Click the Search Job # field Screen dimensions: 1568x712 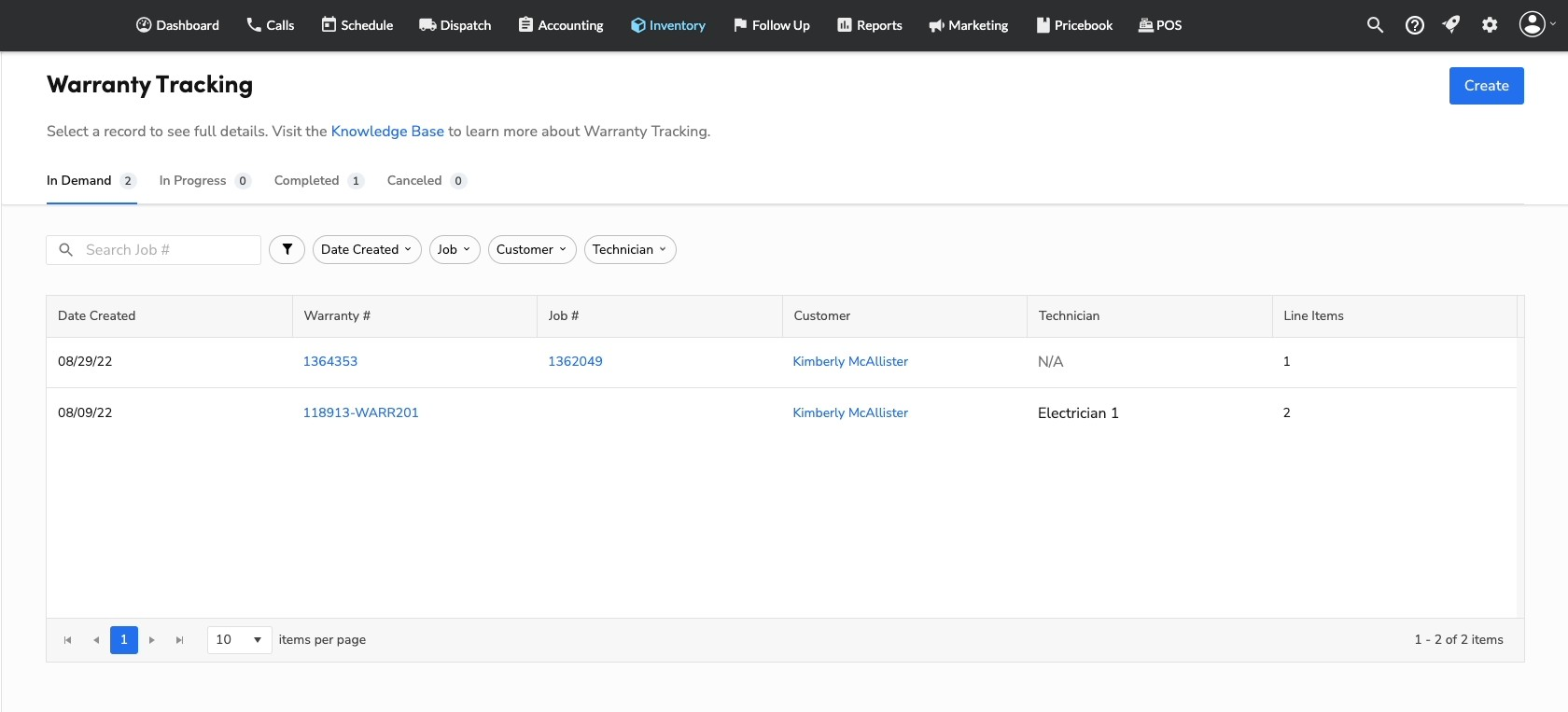click(x=154, y=250)
